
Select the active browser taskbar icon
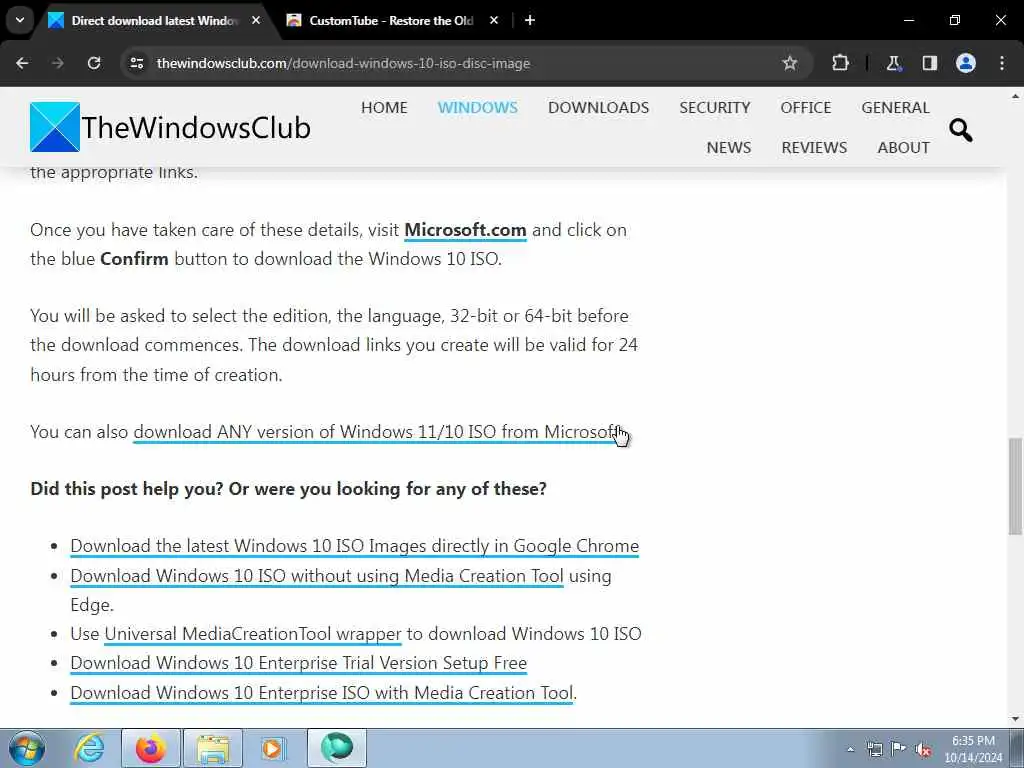(x=336, y=748)
